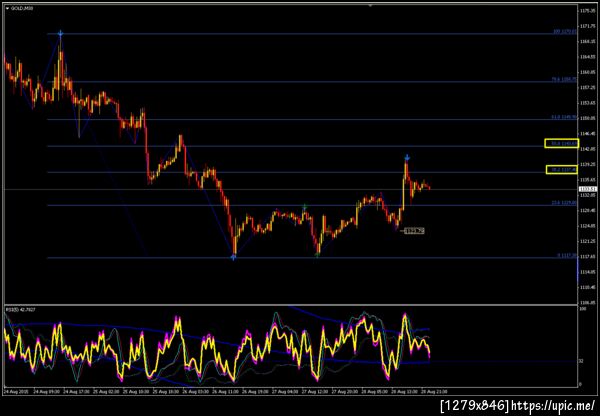
Task: Select the blue arrow marker at the 26 Aug low
Action: 233,258
